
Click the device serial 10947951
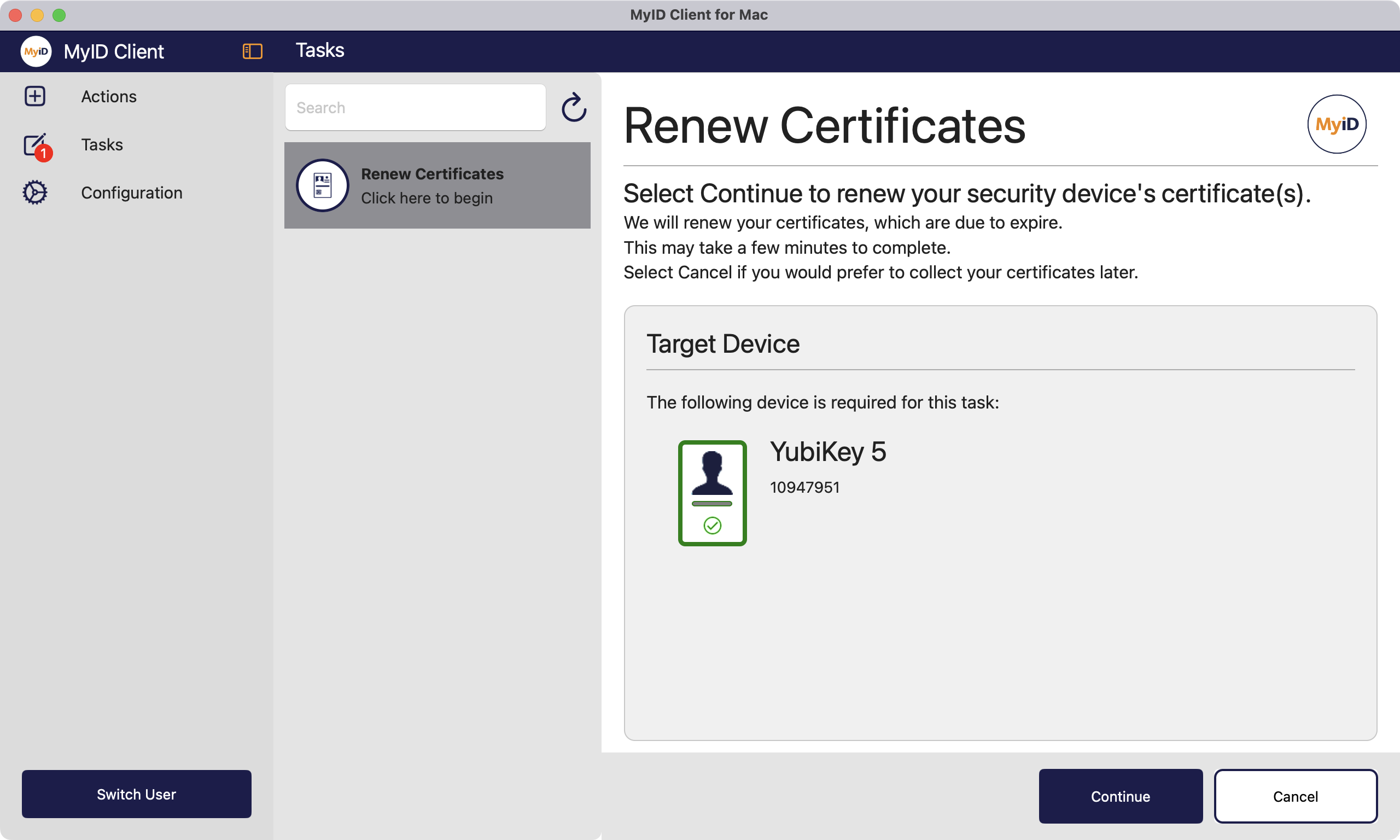click(804, 487)
